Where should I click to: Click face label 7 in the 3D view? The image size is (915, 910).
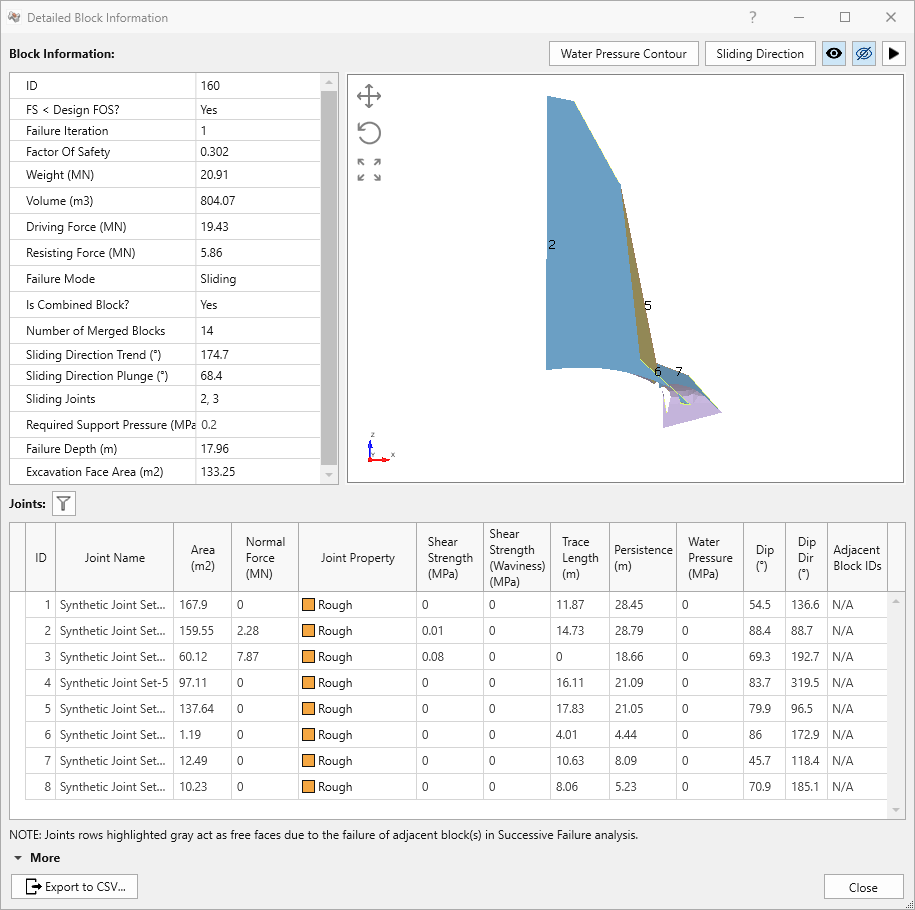tap(679, 371)
